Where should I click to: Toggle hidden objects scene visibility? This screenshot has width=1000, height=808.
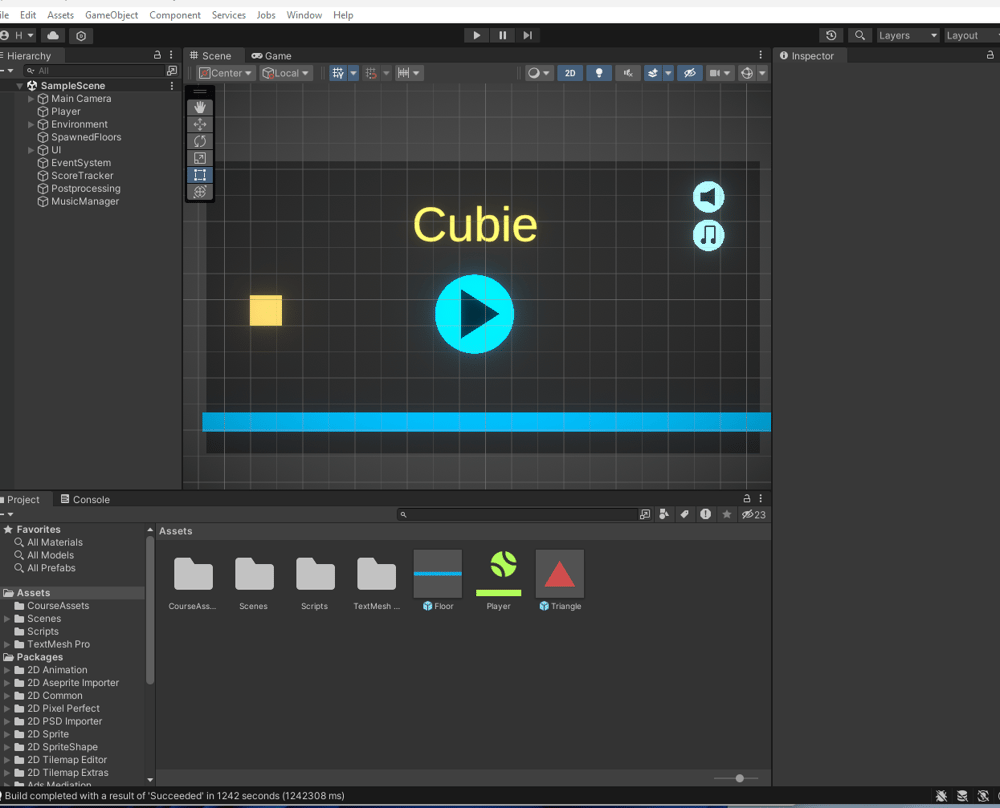click(x=689, y=73)
